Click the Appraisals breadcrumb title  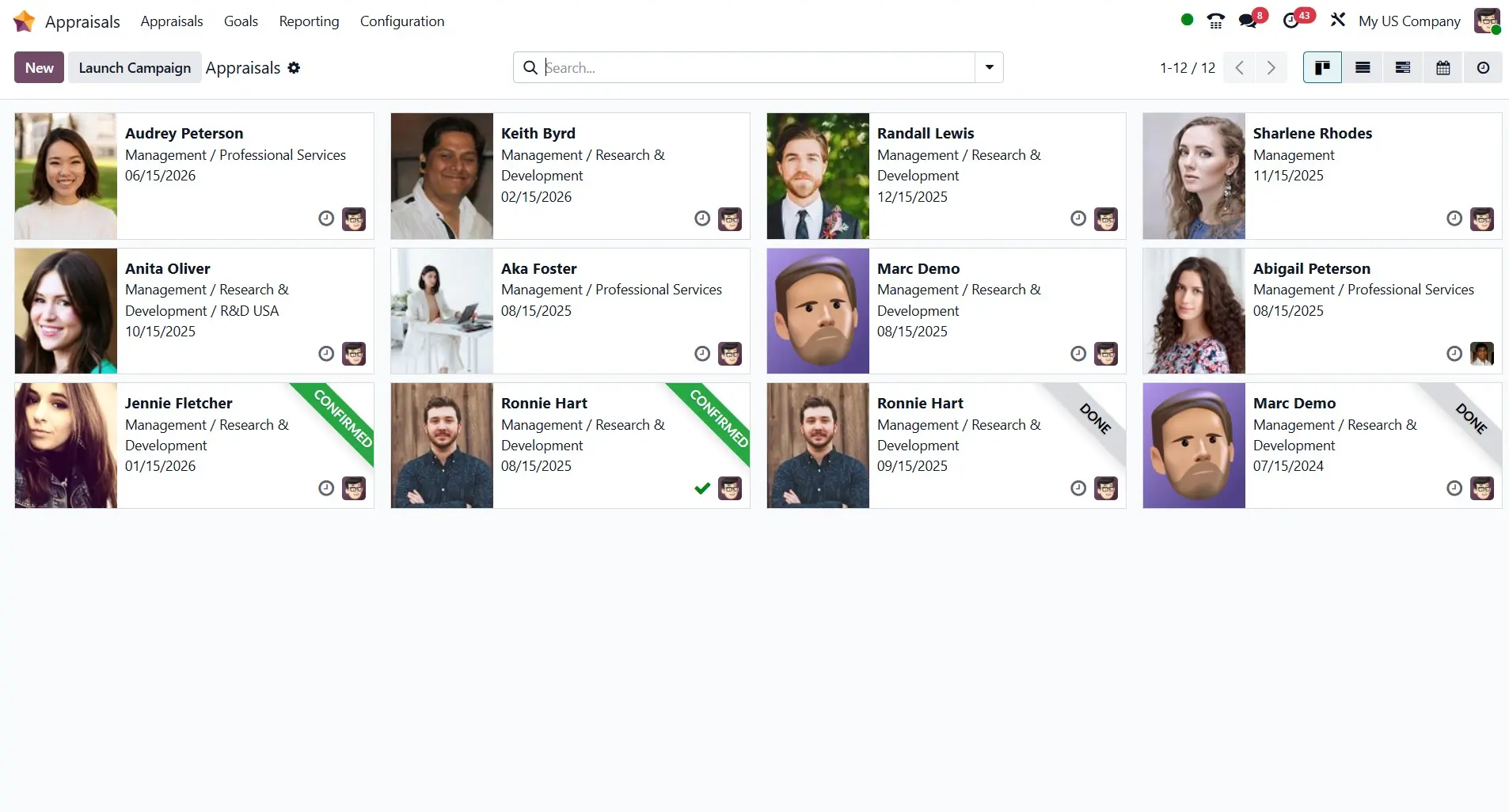point(243,68)
